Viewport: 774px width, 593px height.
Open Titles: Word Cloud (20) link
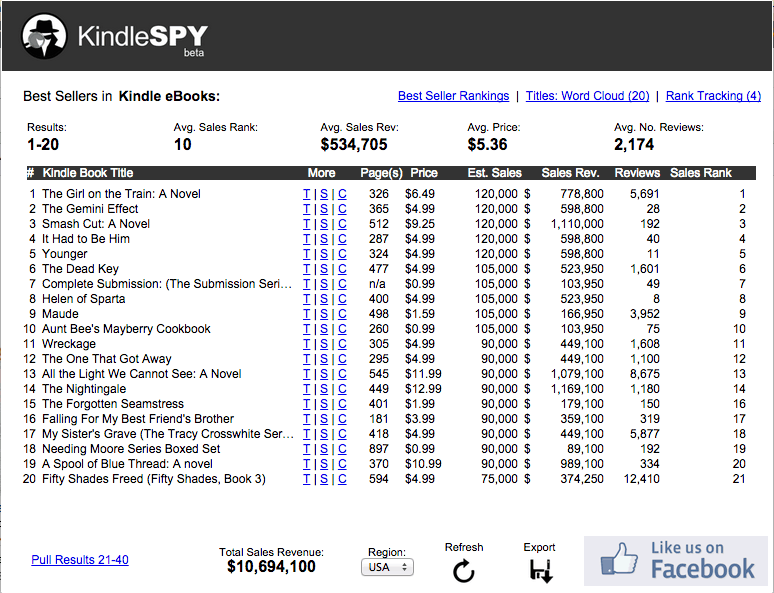pyautogui.click(x=587, y=96)
